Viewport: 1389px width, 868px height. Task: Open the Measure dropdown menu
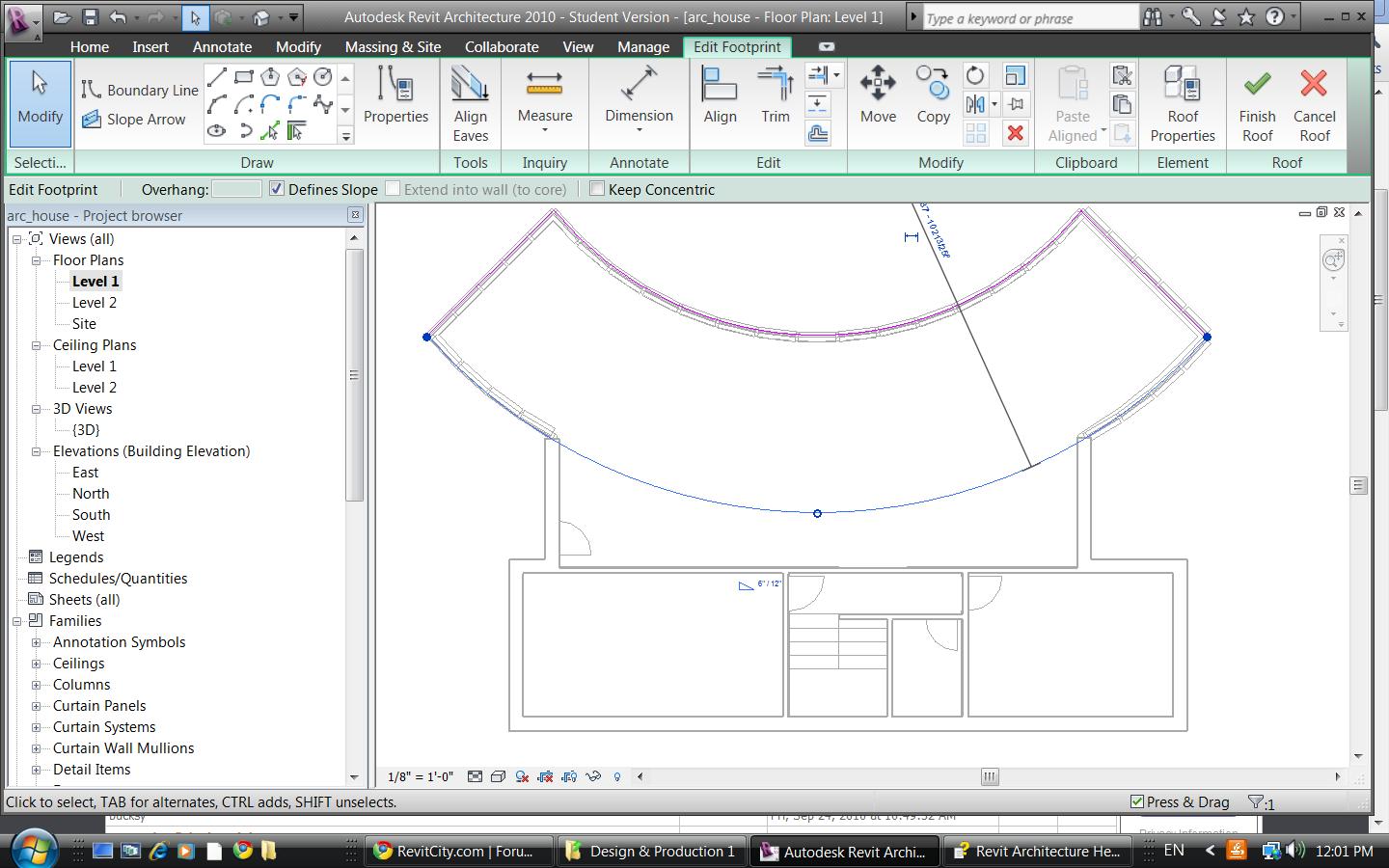[x=545, y=129]
